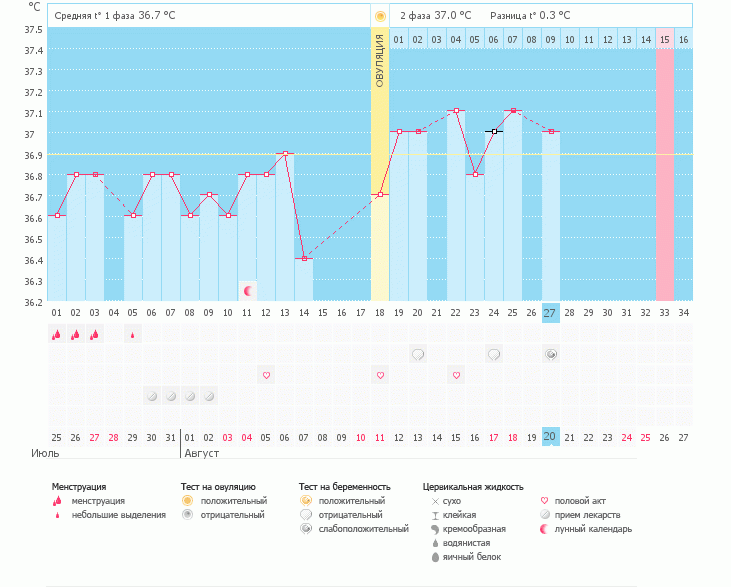This screenshot has width=731, height=587.
Task: Click the heart icon on cycle day 12
Action: click(x=266, y=375)
